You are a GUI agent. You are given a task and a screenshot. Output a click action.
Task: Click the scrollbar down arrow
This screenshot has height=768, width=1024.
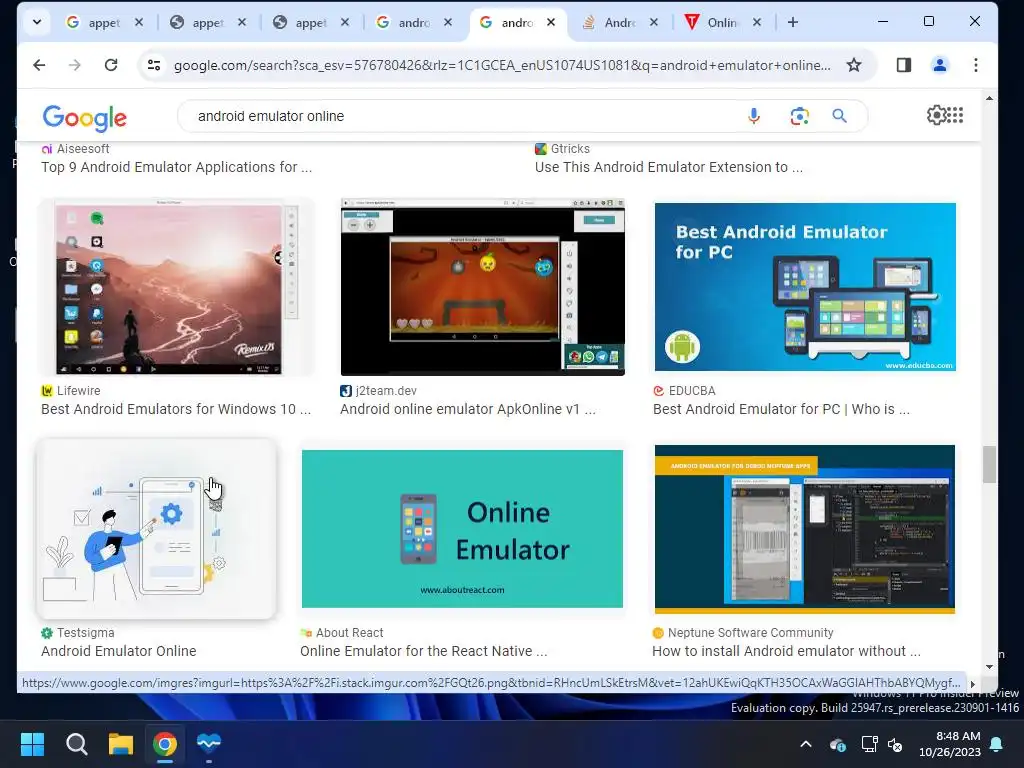pyautogui.click(x=989, y=667)
